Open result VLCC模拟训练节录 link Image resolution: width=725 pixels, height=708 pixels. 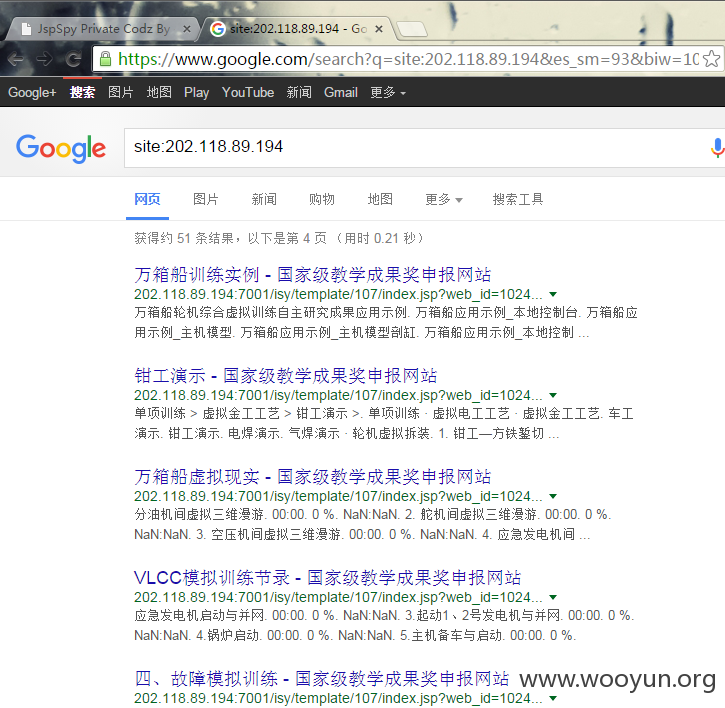[x=327, y=578]
